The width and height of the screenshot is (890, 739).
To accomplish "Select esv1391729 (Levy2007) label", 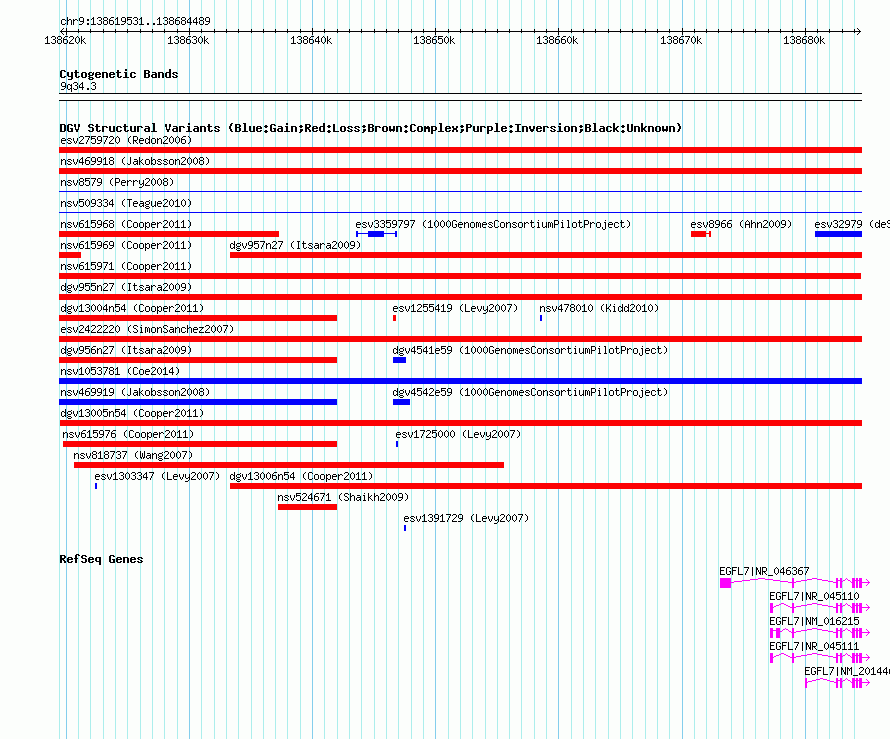I will tap(466, 518).
